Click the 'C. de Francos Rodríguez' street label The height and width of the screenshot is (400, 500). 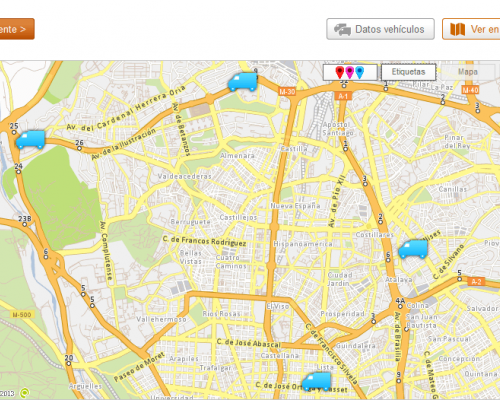204,241
